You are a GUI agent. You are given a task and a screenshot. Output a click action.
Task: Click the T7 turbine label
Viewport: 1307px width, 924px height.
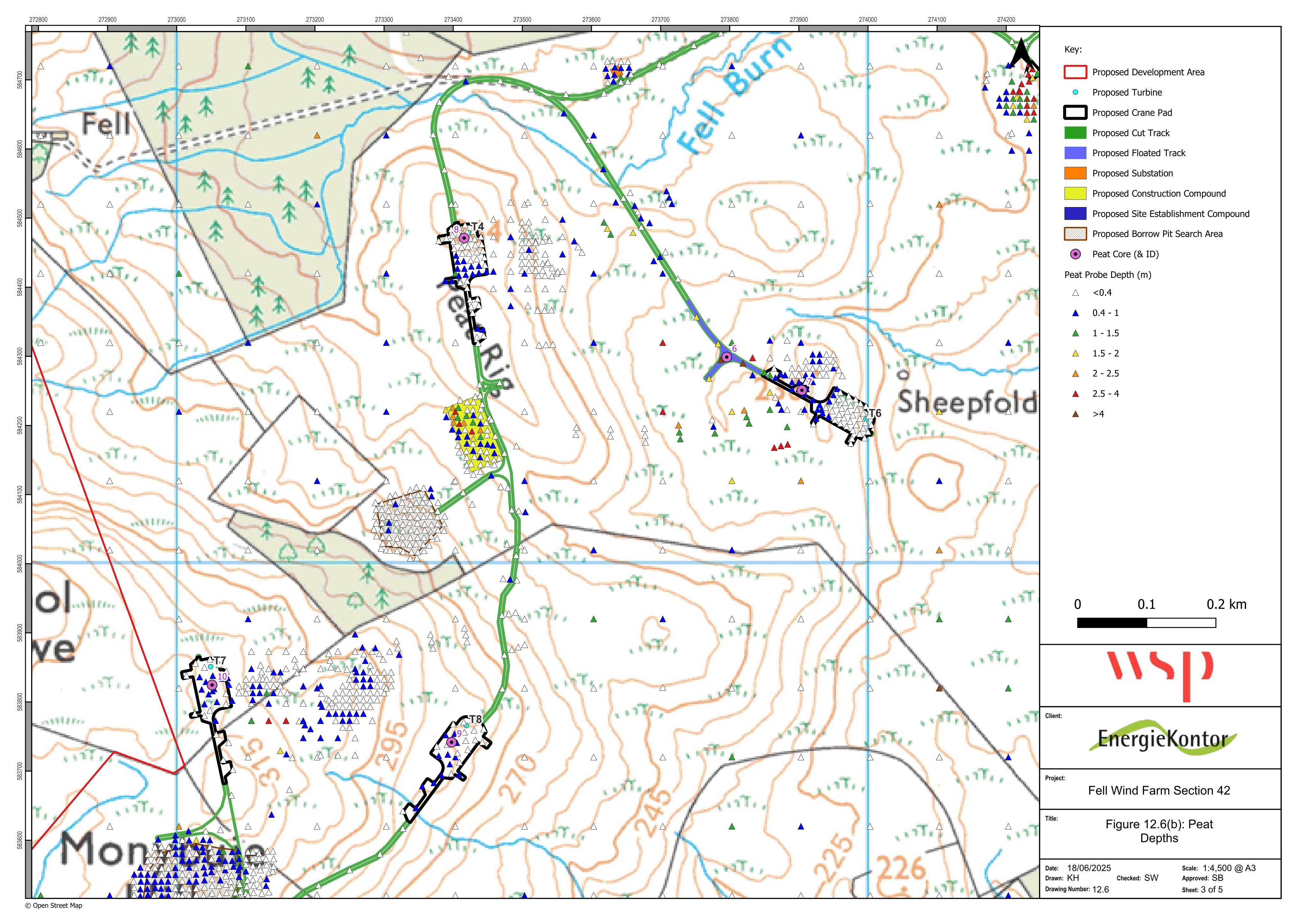click(220, 661)
